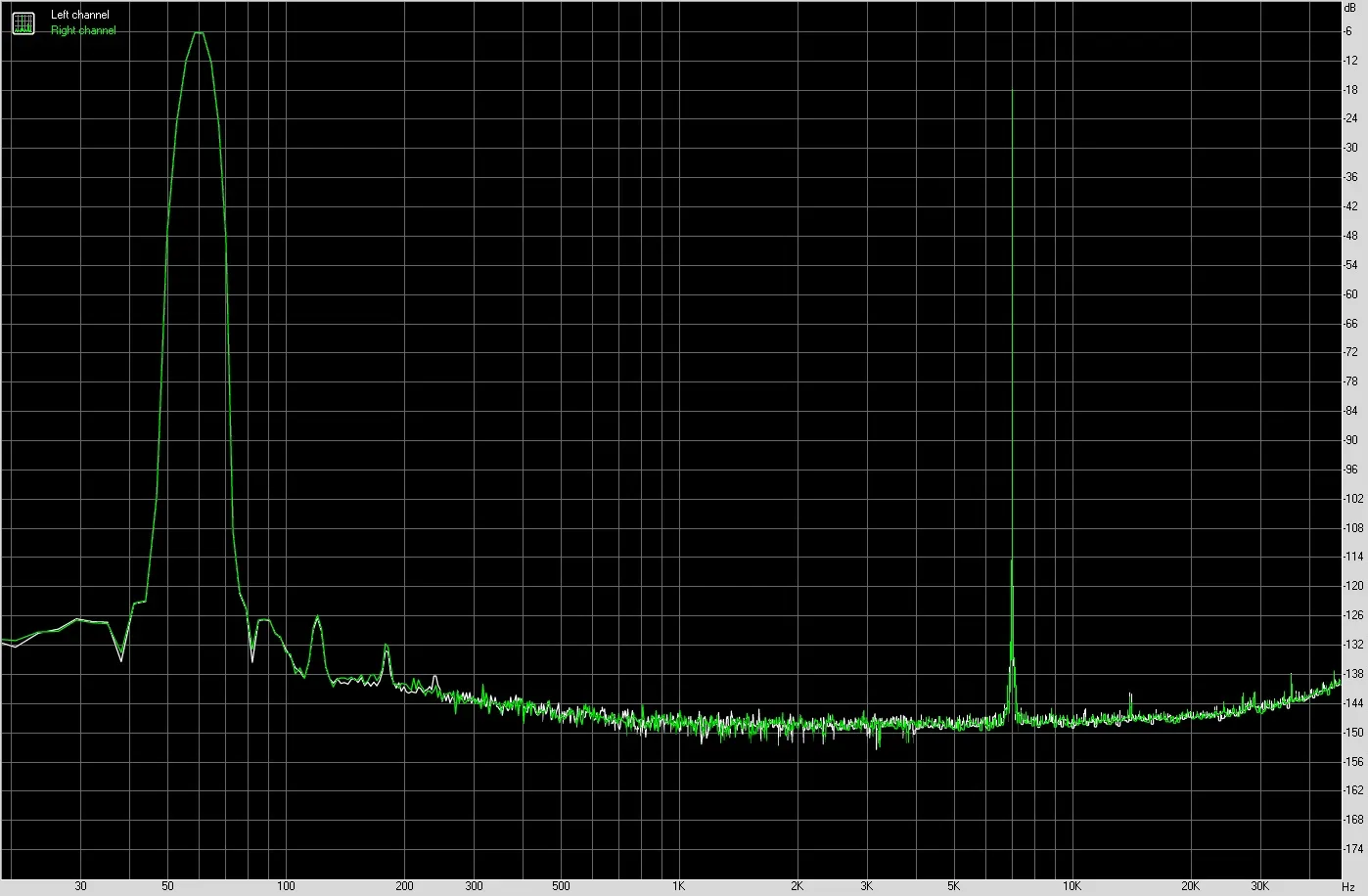Select the "Left channel" legend label

click(80, 15)
